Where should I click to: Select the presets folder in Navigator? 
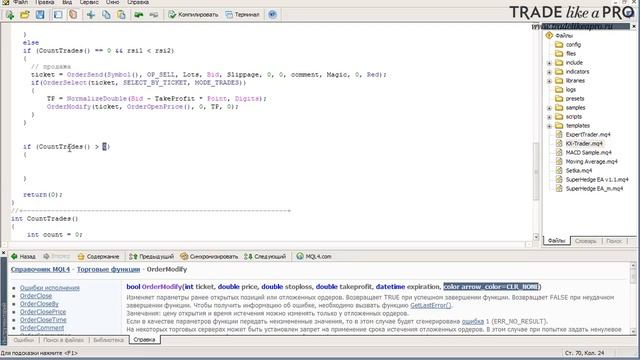pos(575,98)
